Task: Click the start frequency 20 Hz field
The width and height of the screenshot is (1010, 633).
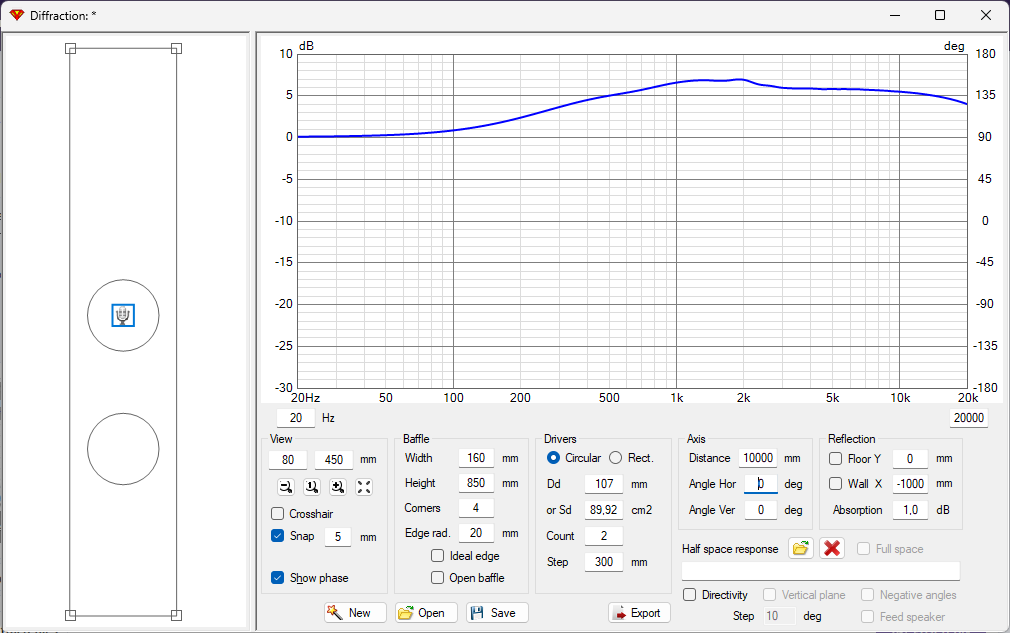Action: coord(296,418)
